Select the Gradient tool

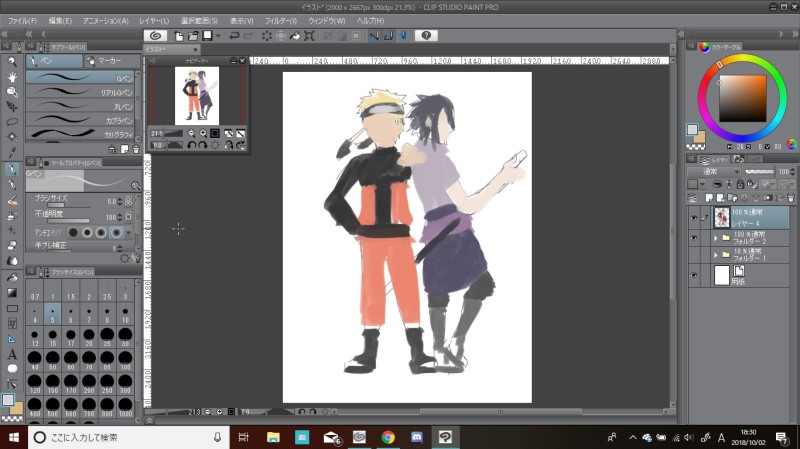pyautogui.click(x=12, y=293)
